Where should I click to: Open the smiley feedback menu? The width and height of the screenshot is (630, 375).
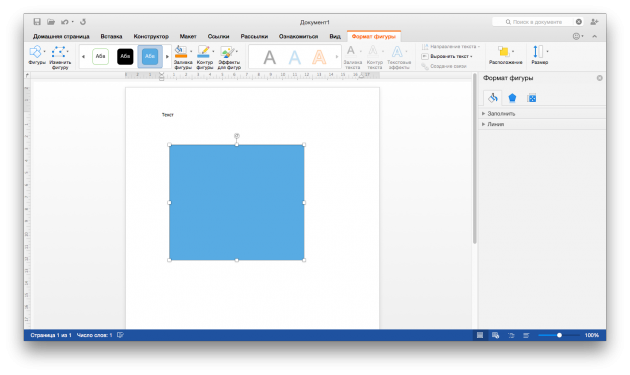578,36
